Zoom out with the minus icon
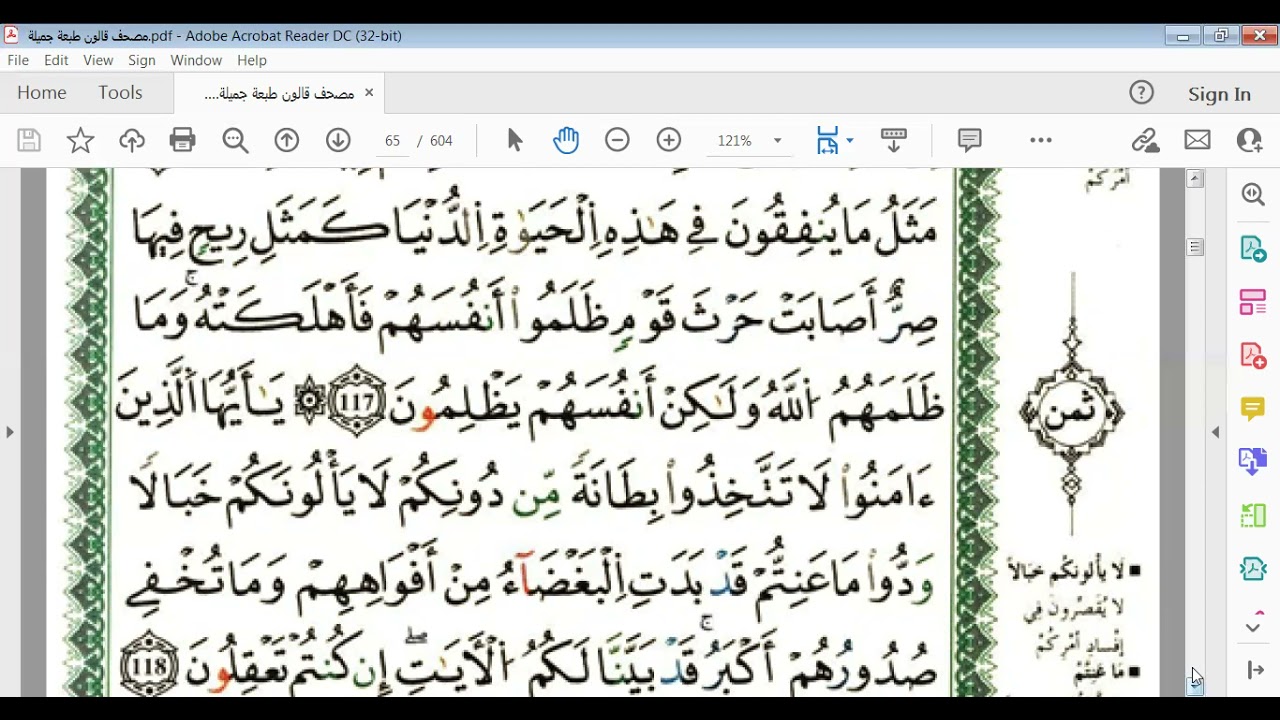The width and height of the screenshot is (1280, 720). (x=617, y=141)
